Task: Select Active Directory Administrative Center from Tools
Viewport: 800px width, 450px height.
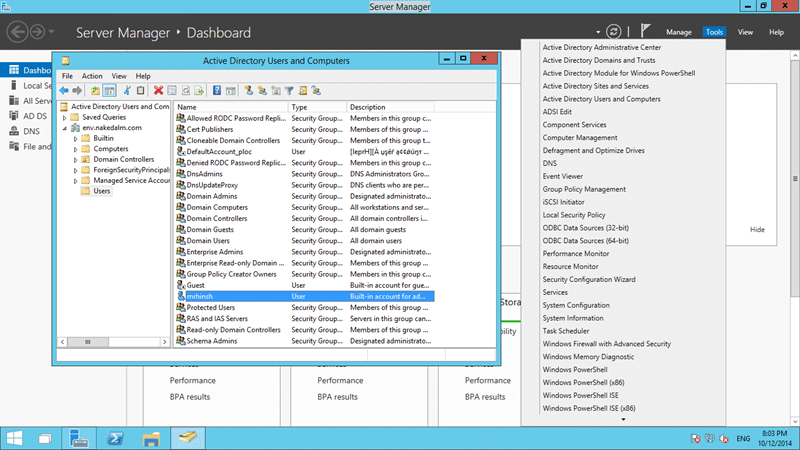Action: (x=602, y=47)
